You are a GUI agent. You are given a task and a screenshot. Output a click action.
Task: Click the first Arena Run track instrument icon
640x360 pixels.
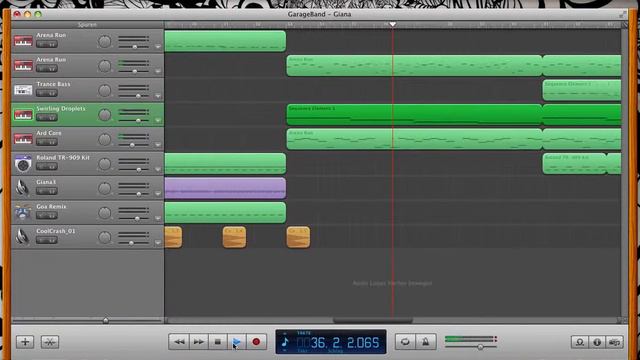[x=23, y=41]
